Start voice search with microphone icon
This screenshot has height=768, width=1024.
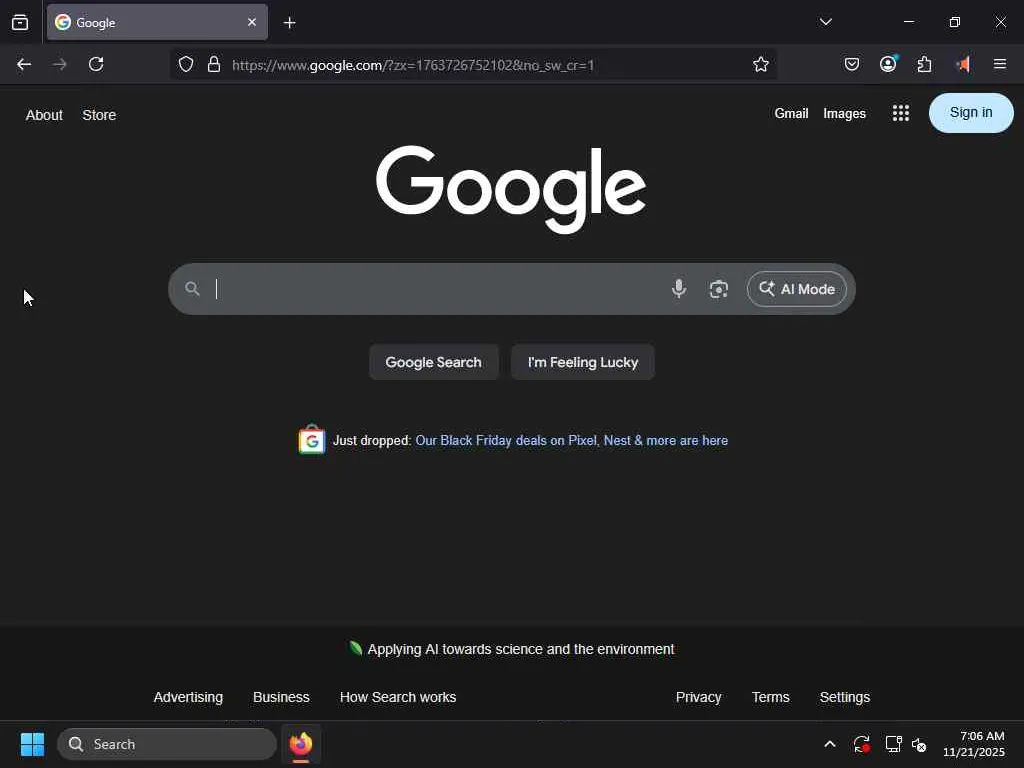[x=679, y=289]
